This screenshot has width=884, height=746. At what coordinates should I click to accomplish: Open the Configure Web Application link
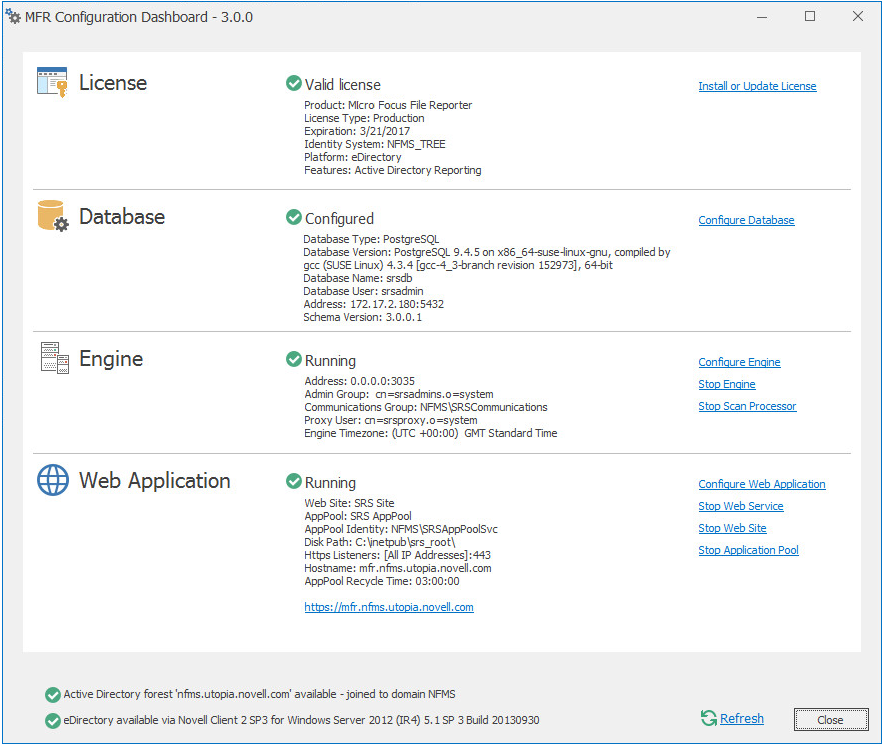click(761, 484)
